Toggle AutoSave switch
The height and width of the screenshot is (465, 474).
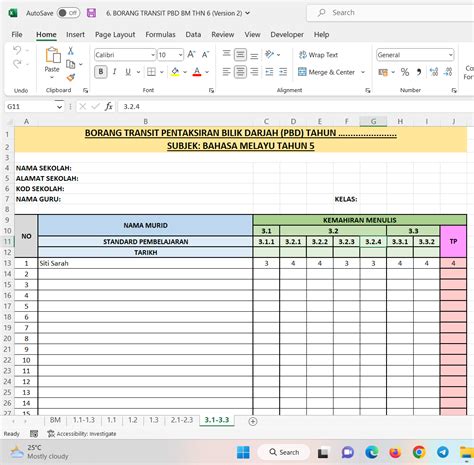[x=68, y=13]
